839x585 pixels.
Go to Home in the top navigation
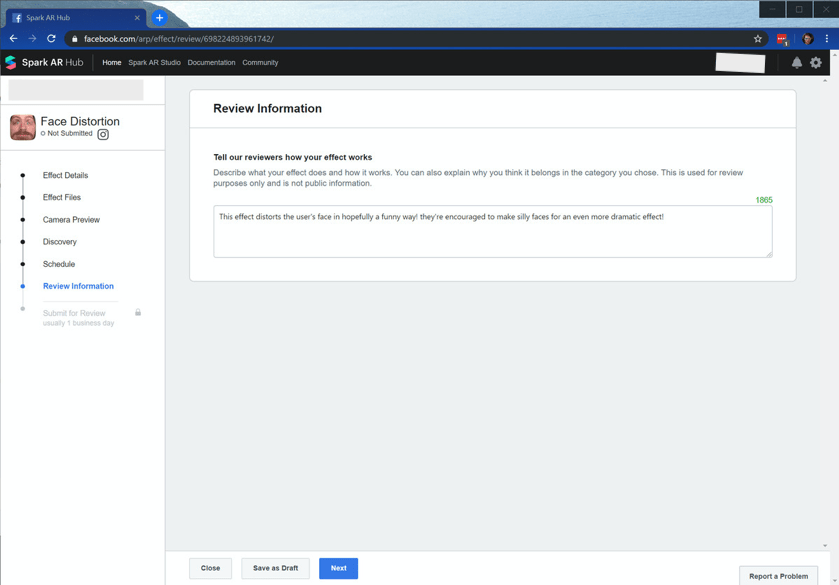point(112,63)
